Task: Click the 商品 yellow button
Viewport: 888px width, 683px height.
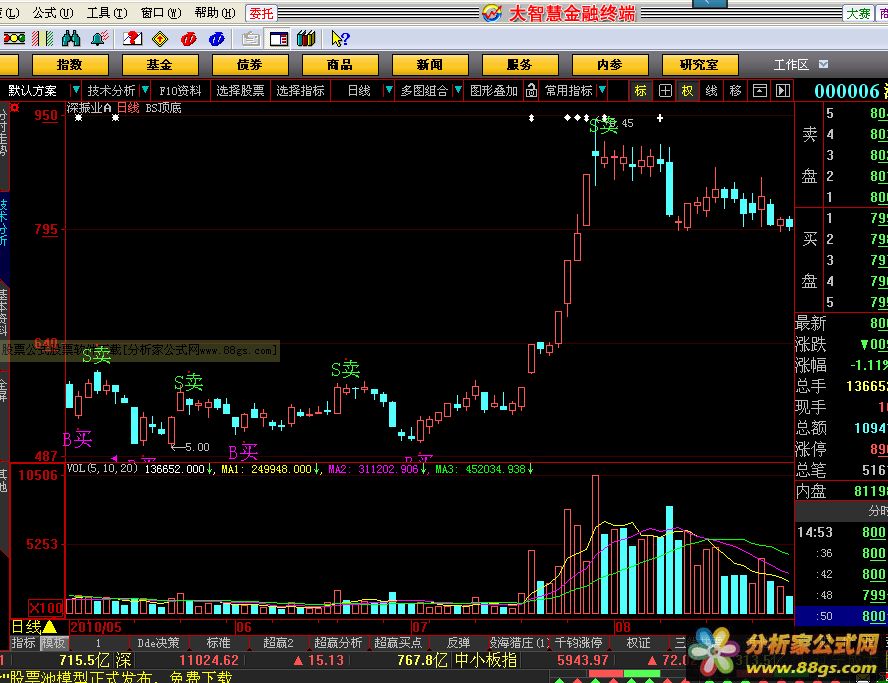Action: click(340, 65)
